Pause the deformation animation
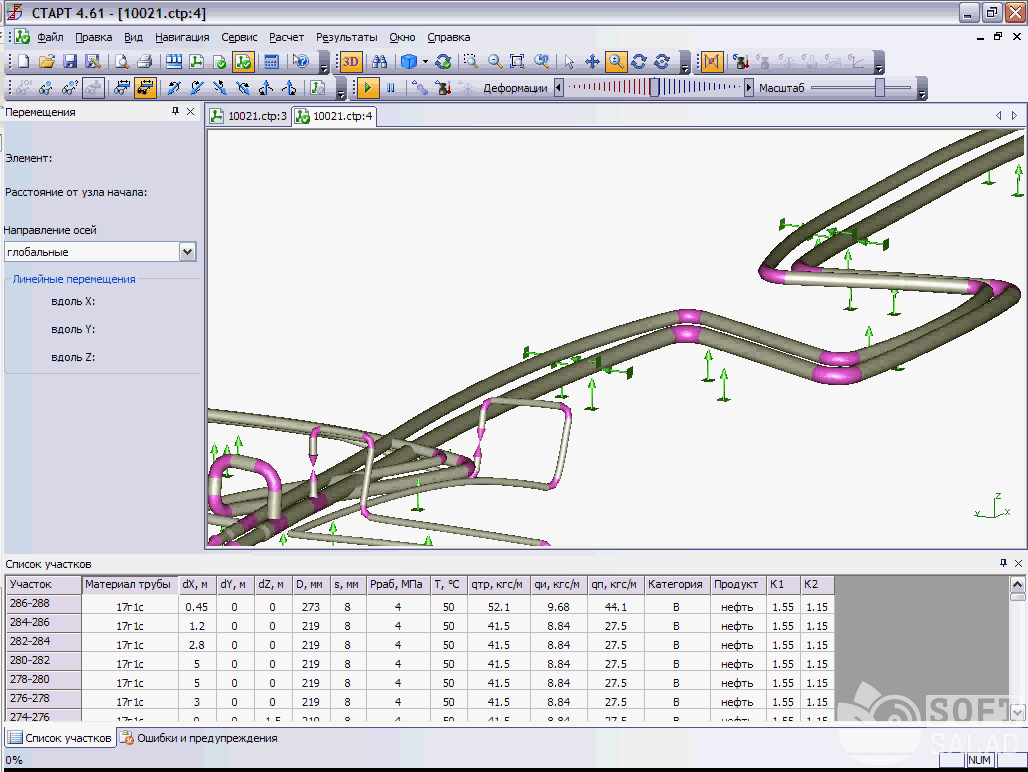Screen dimensions: 1028x772 point(391,88)
